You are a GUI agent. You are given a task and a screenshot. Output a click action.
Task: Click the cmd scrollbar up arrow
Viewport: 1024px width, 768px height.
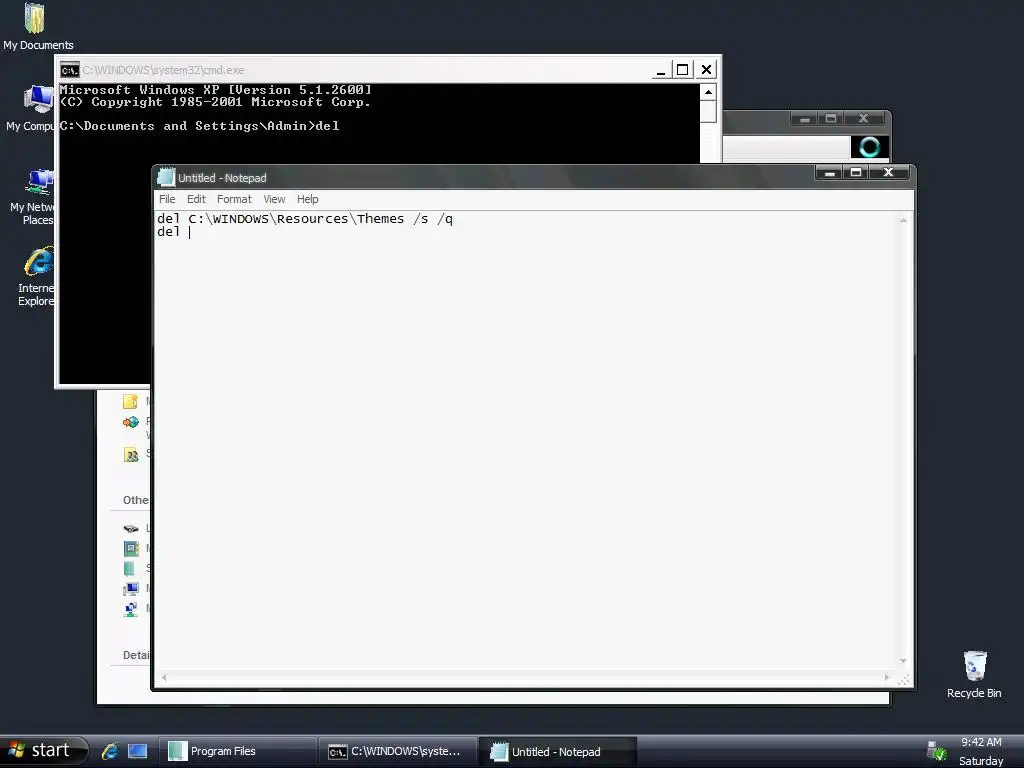click(x=708, y=92)
